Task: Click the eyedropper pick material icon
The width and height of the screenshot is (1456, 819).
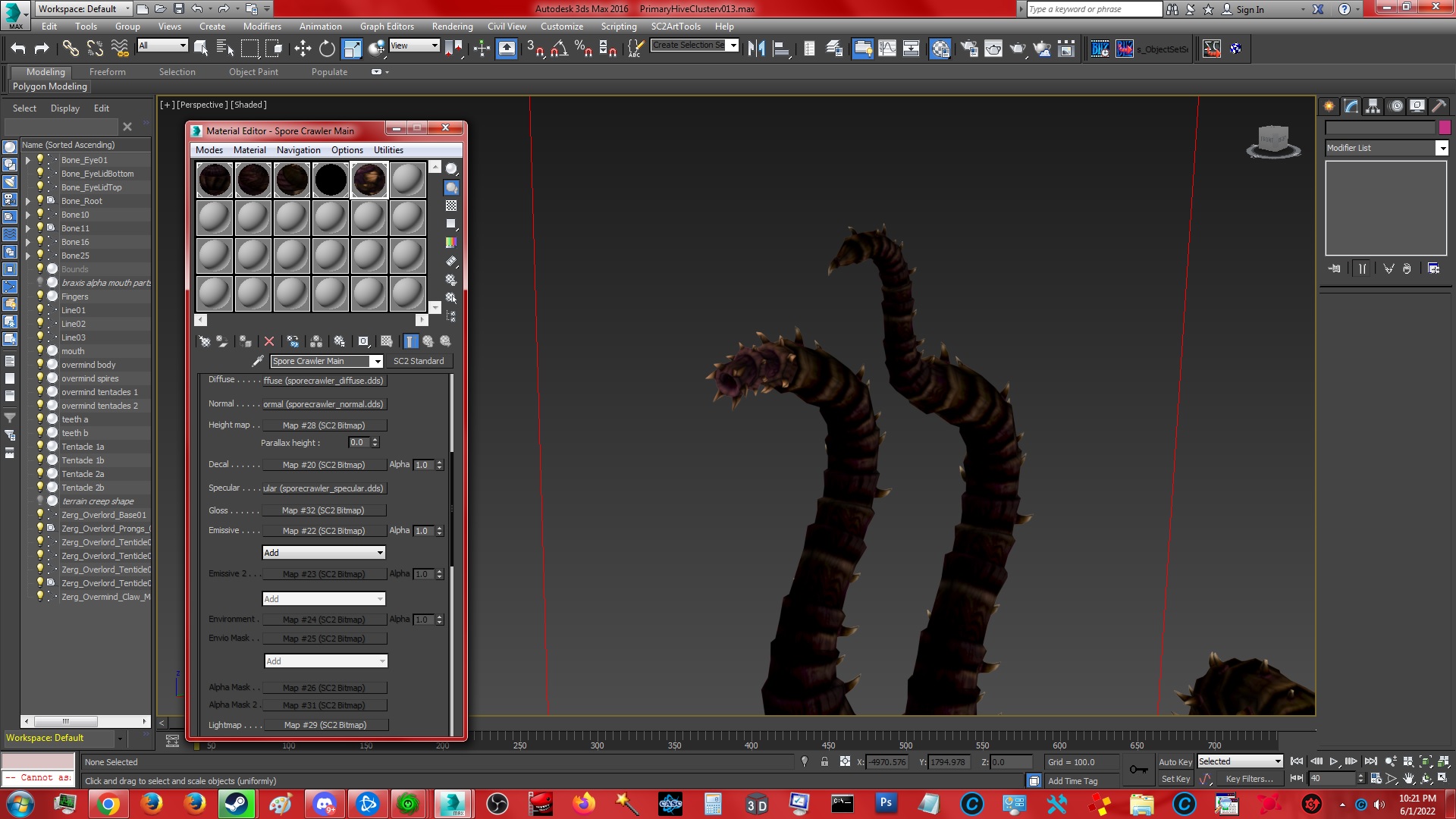Action: [258, 361]
